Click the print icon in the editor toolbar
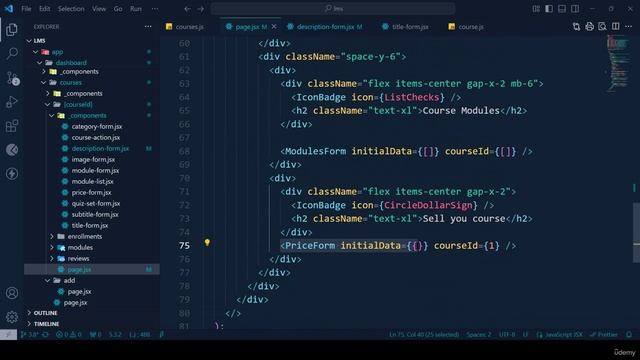 pos(589,27)
